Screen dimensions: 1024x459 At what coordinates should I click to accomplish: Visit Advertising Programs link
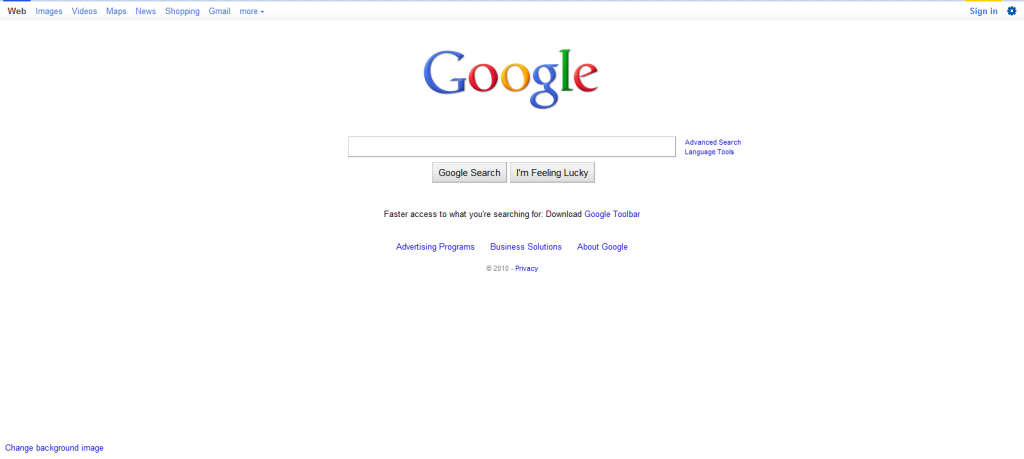(435, 247)
